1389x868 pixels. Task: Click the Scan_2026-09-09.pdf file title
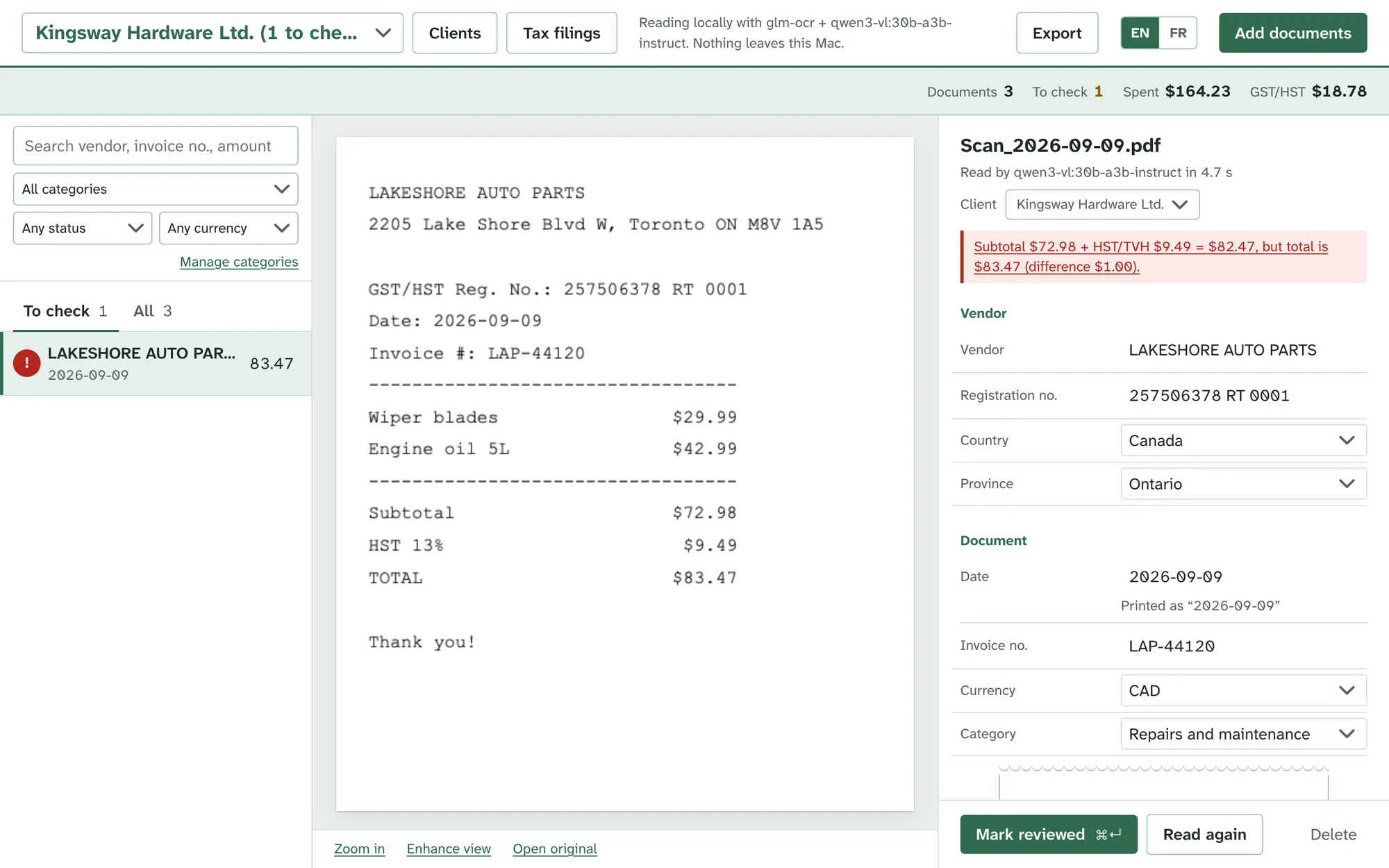click(x=1060, y=145)
